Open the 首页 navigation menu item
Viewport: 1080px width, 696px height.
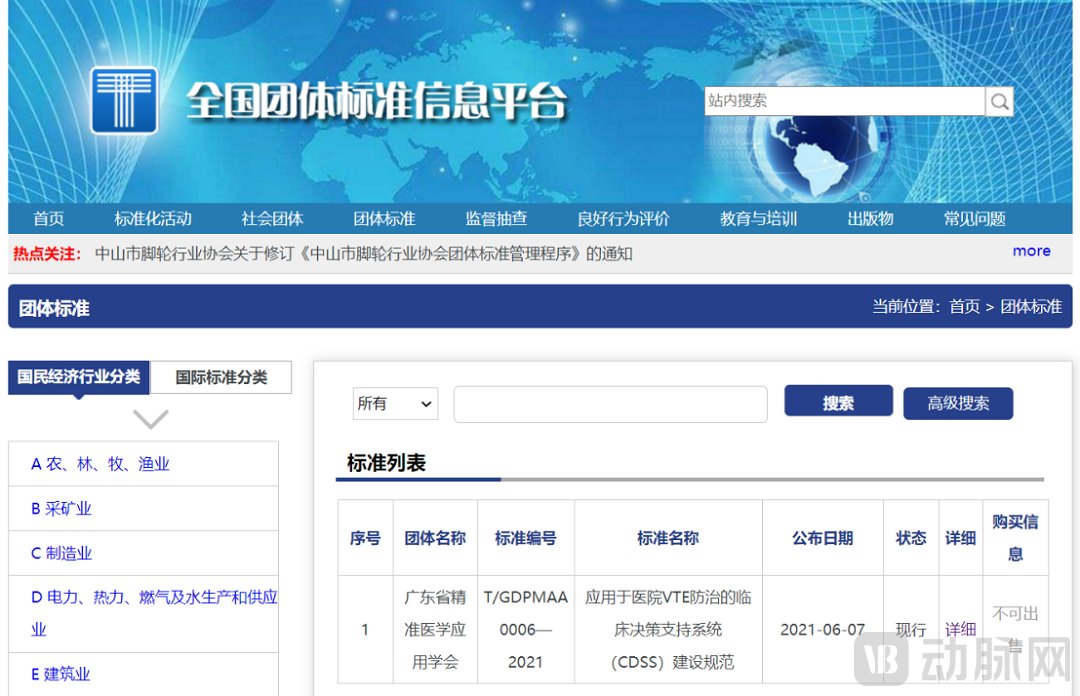[48, 219]
